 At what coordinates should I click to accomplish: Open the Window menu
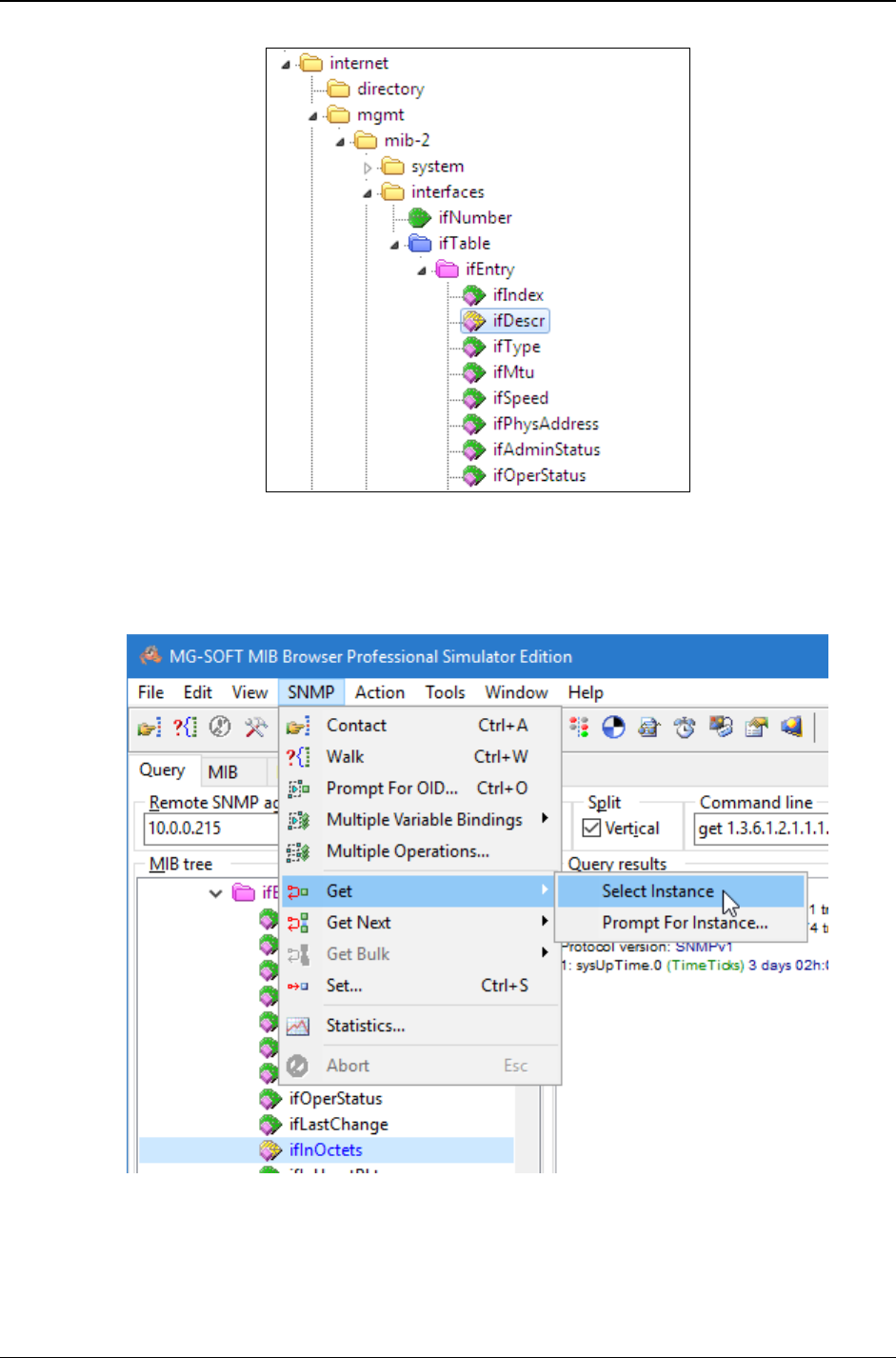pyautogui.click(x=516, y=692)
